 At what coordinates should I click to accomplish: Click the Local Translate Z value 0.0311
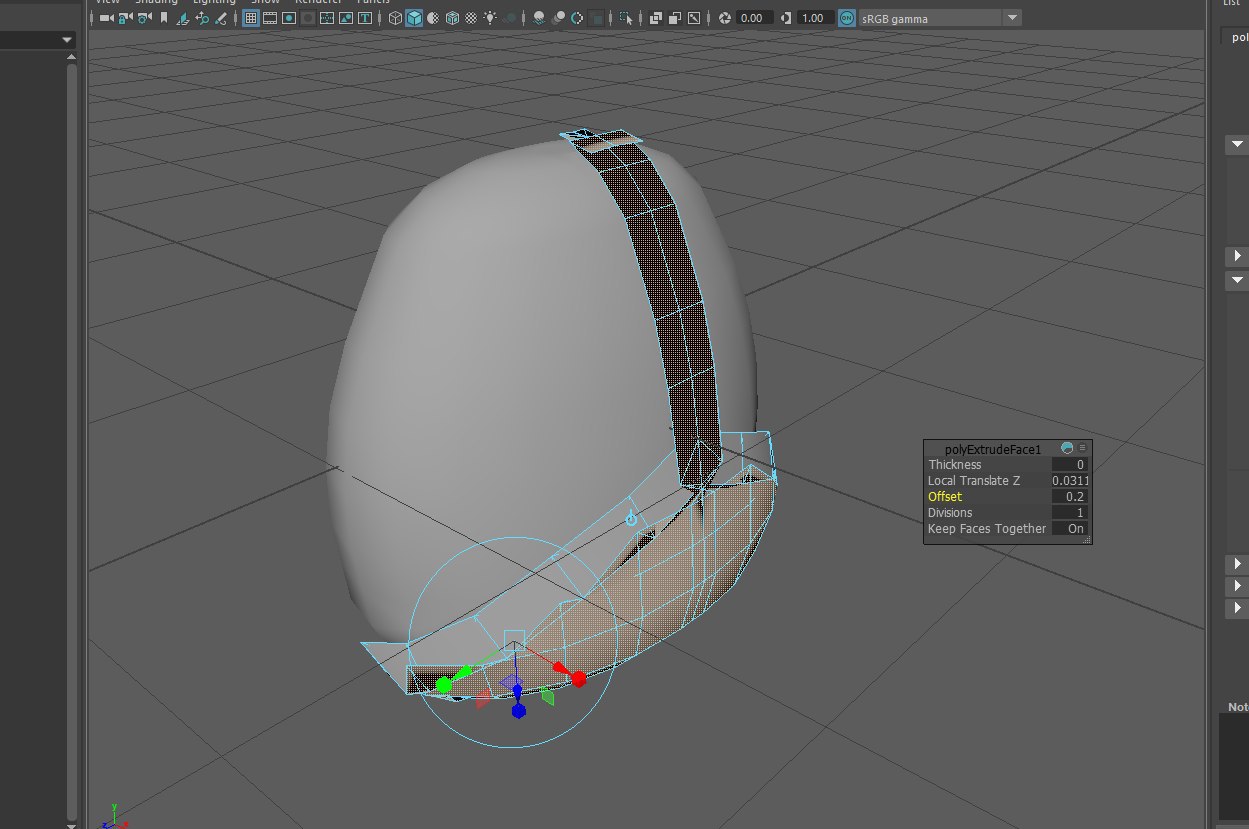(1069, 481)
